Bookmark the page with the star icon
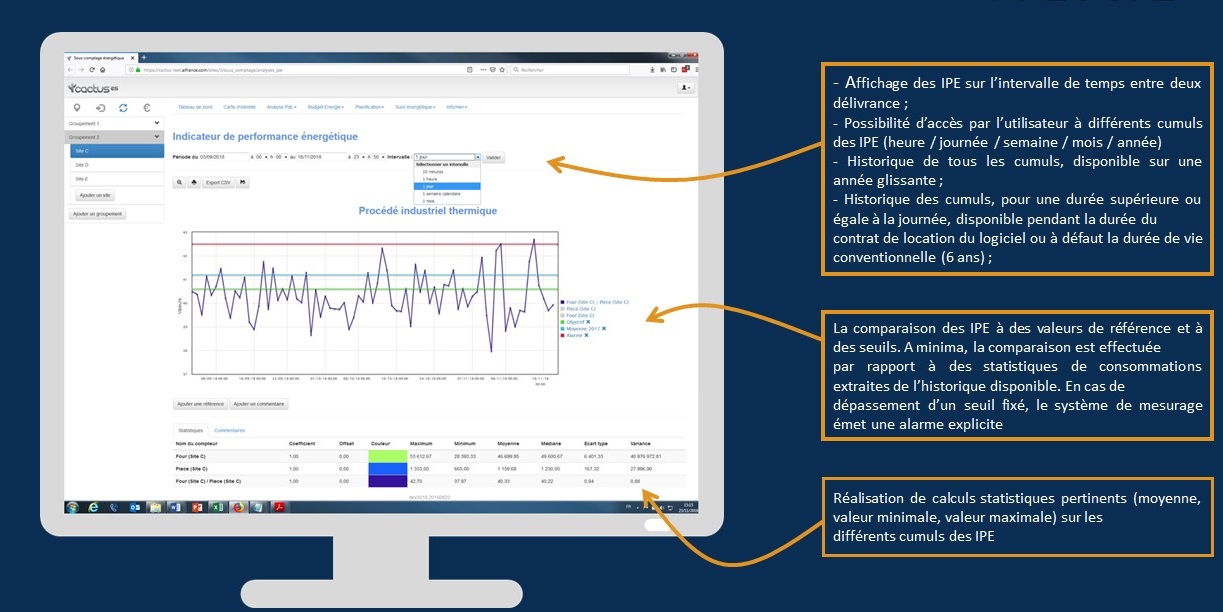The width and height of the screenshot is (1223, 612). coord(502,70)
